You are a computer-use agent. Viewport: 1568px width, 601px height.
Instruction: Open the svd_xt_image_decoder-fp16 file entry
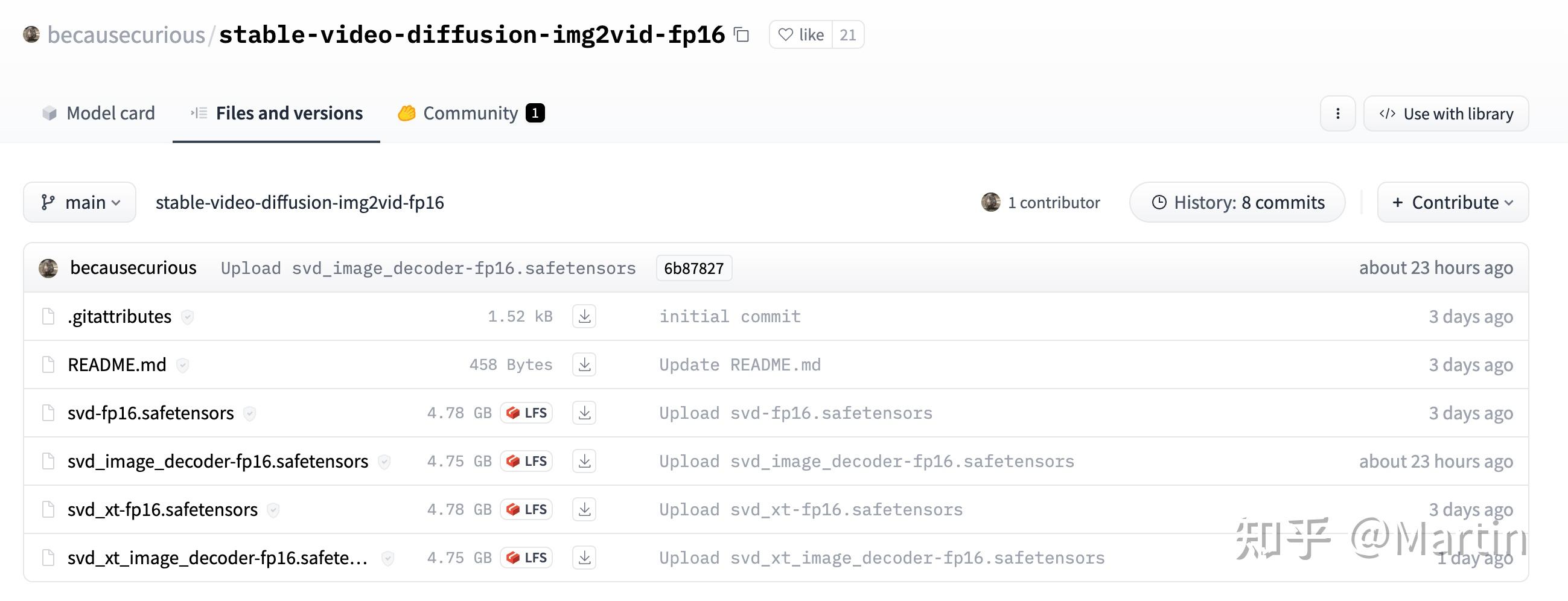(217, 558)
